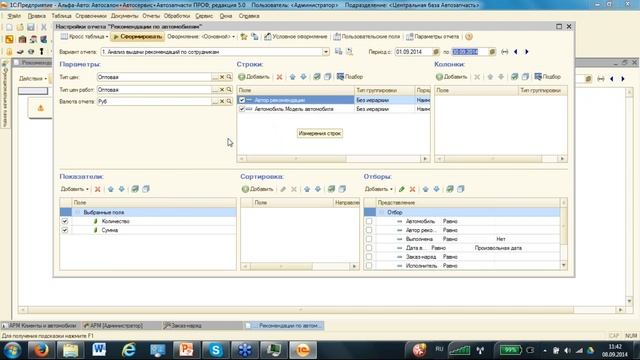Open the Отчеты menu
The image size is (640, 360).
tap(151, 16)
